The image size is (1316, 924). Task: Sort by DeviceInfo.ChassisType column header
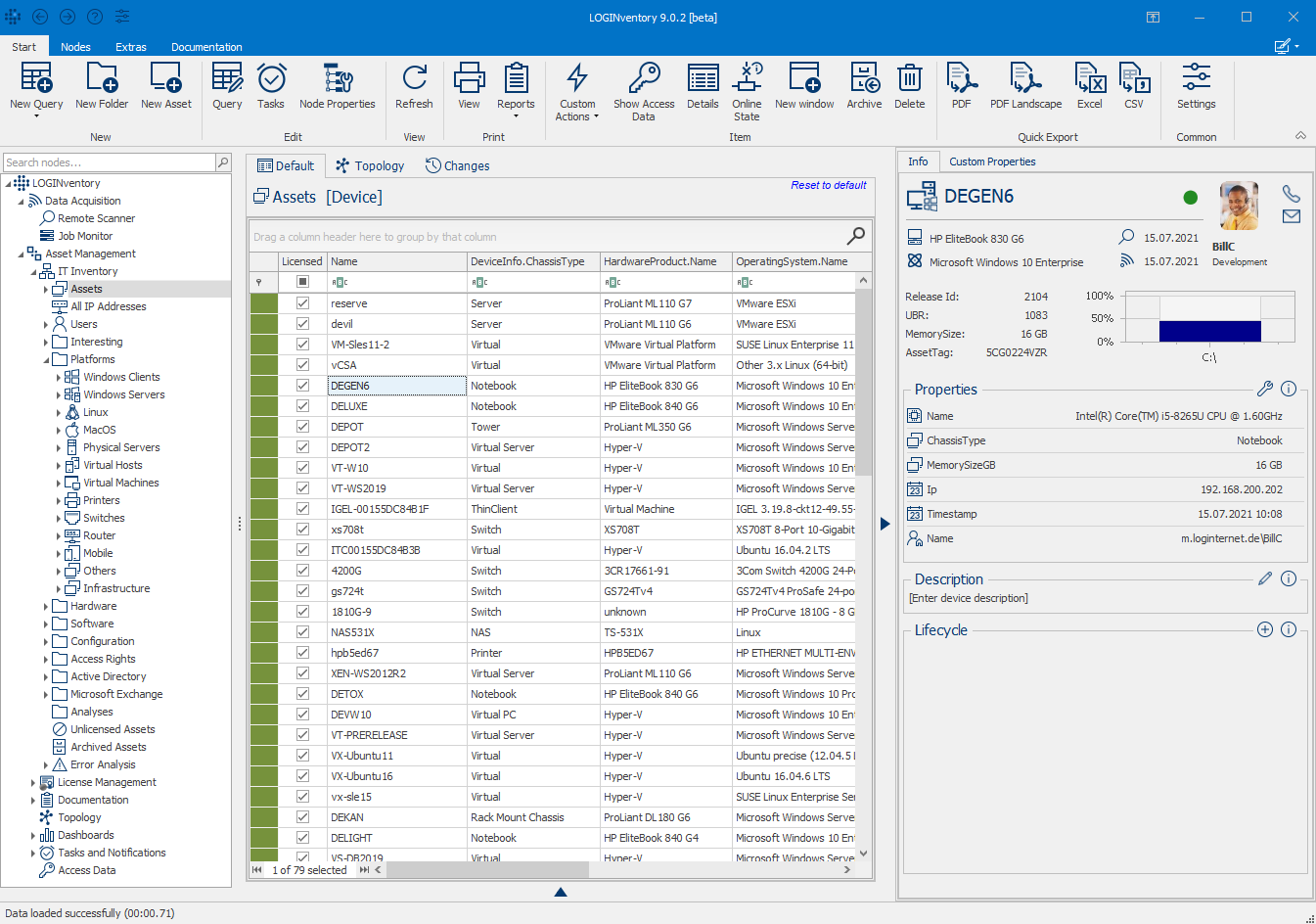coord(533,261)
